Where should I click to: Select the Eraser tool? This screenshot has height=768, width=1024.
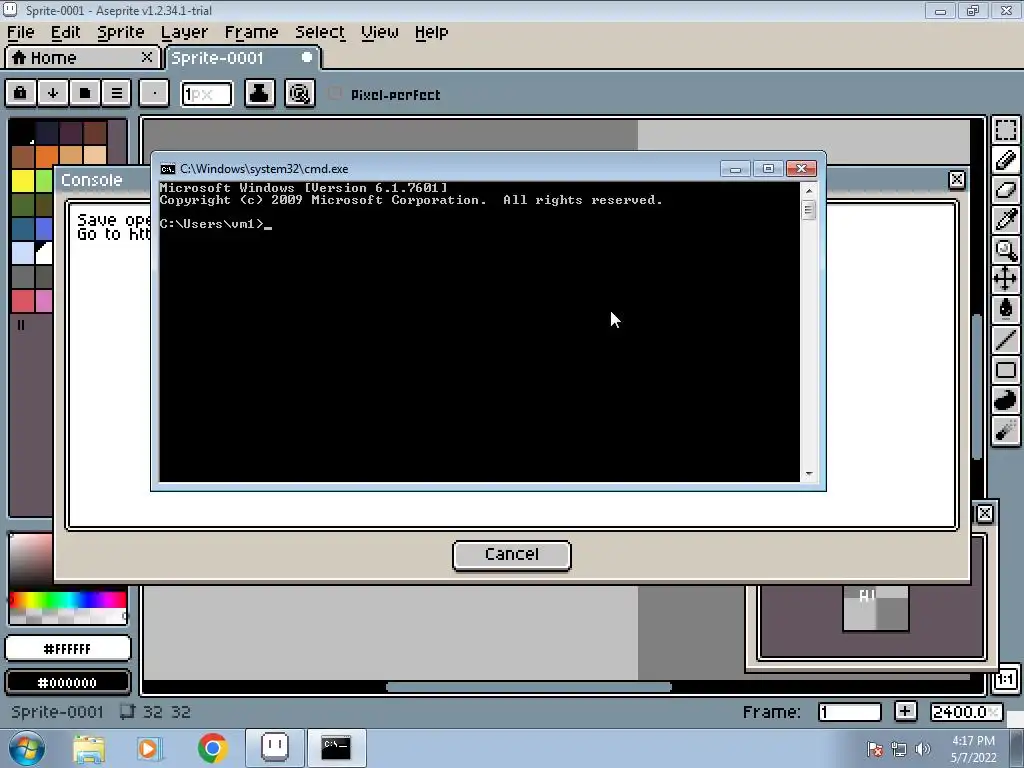click(1006, 190)
